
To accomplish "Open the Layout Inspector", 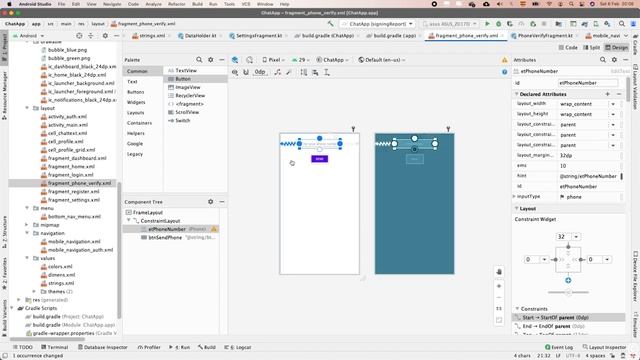I will pos(604,347).
